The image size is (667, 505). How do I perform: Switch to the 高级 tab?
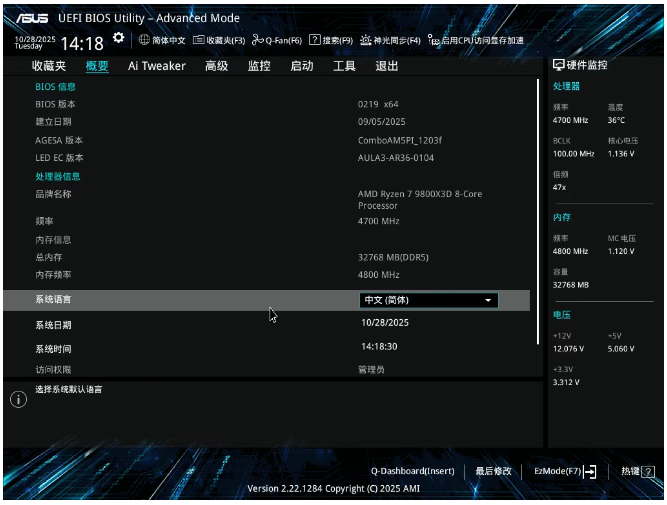point(216,66)
